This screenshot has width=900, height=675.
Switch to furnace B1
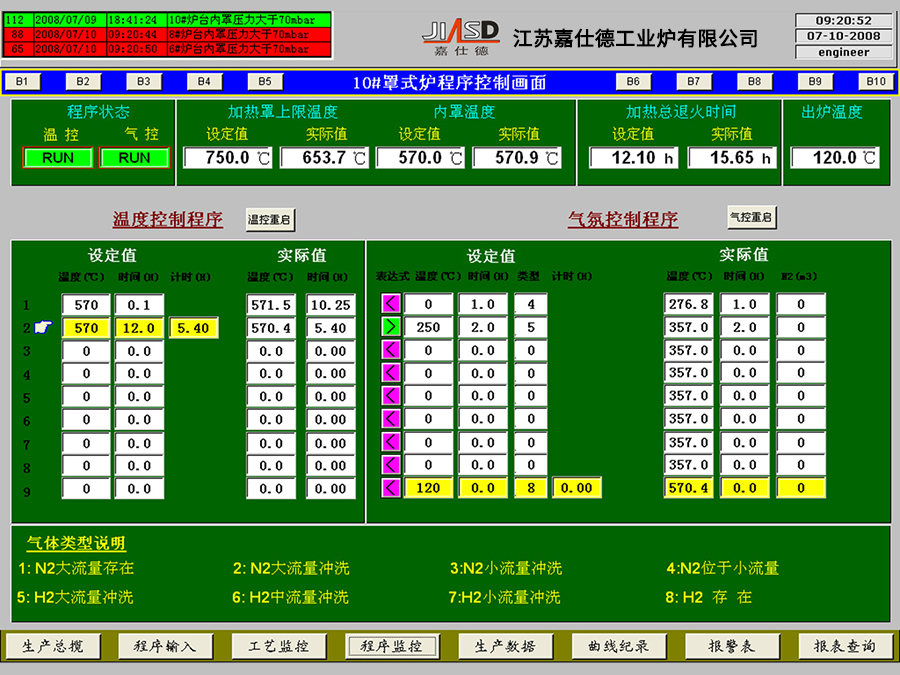(x=22, y=82)
